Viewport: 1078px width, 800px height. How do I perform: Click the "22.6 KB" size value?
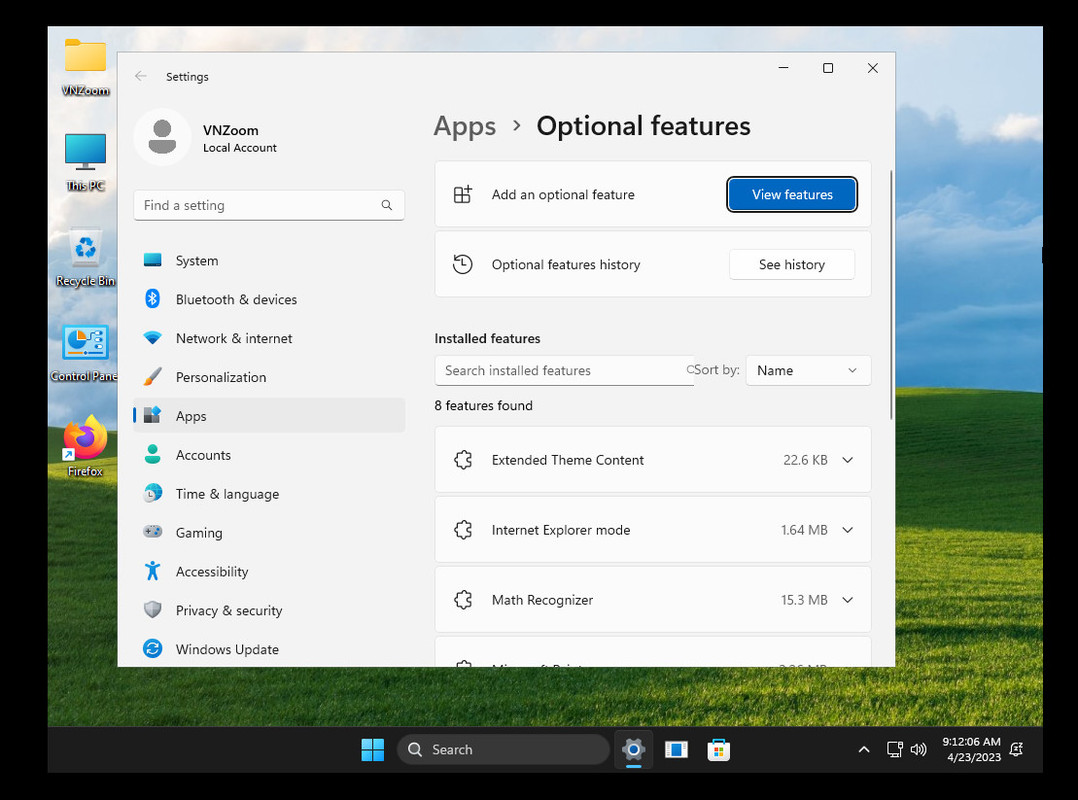point(805,460)
